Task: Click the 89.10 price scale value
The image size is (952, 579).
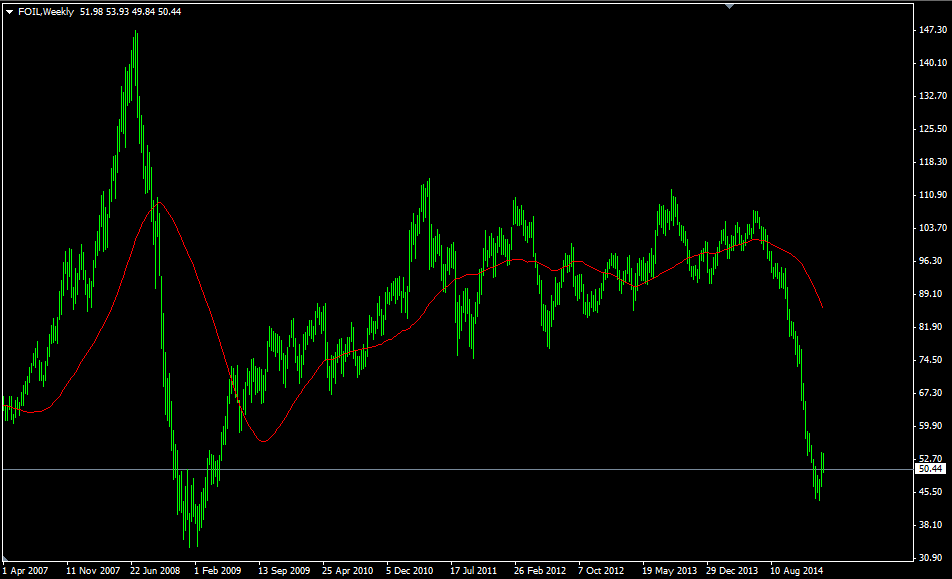Action: [x=933, y=294]
